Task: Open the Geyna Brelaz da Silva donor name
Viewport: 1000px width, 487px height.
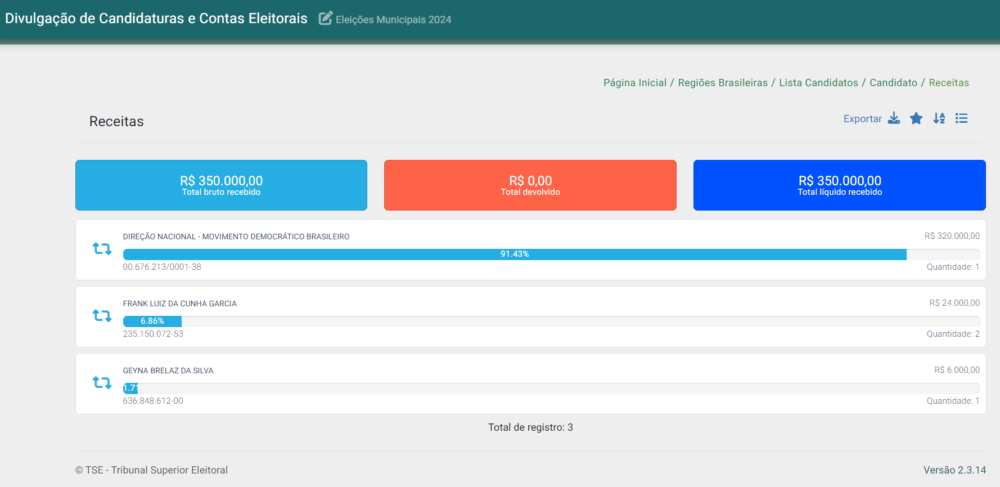Action: pos(168,370)
